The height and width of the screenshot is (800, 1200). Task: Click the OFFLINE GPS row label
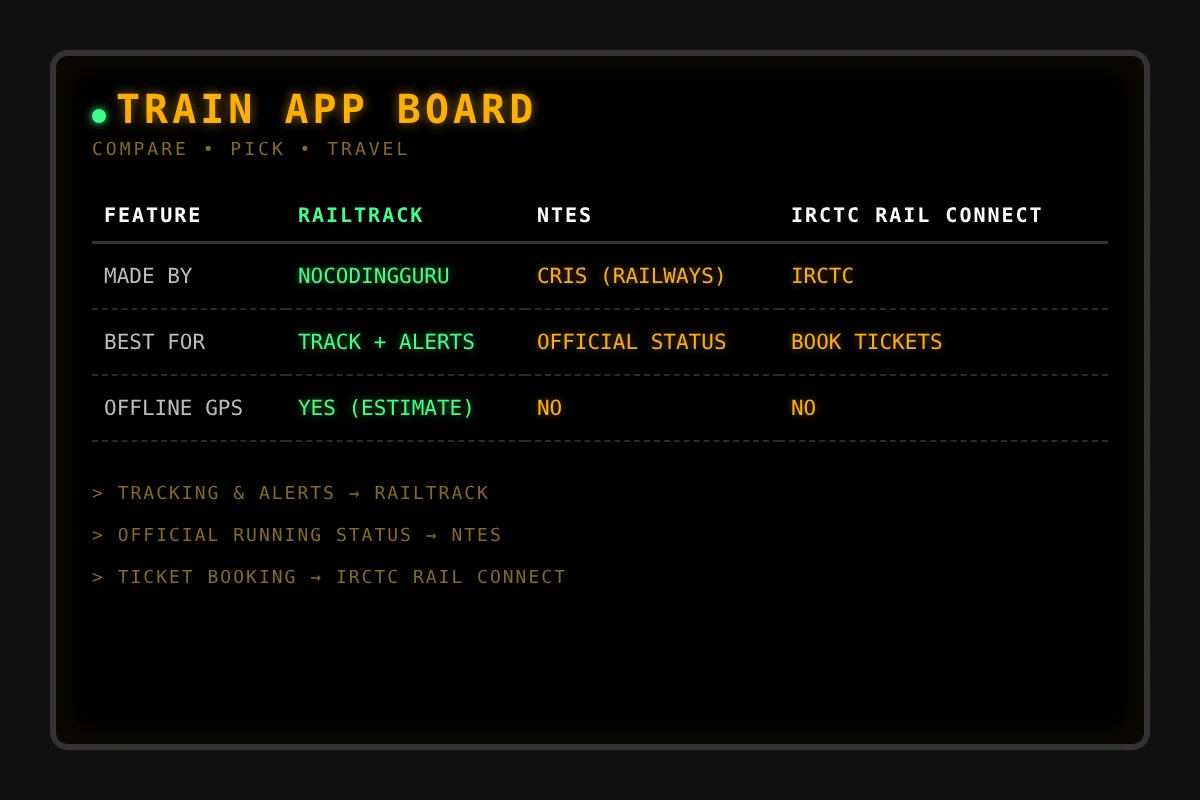coord(173,408)
